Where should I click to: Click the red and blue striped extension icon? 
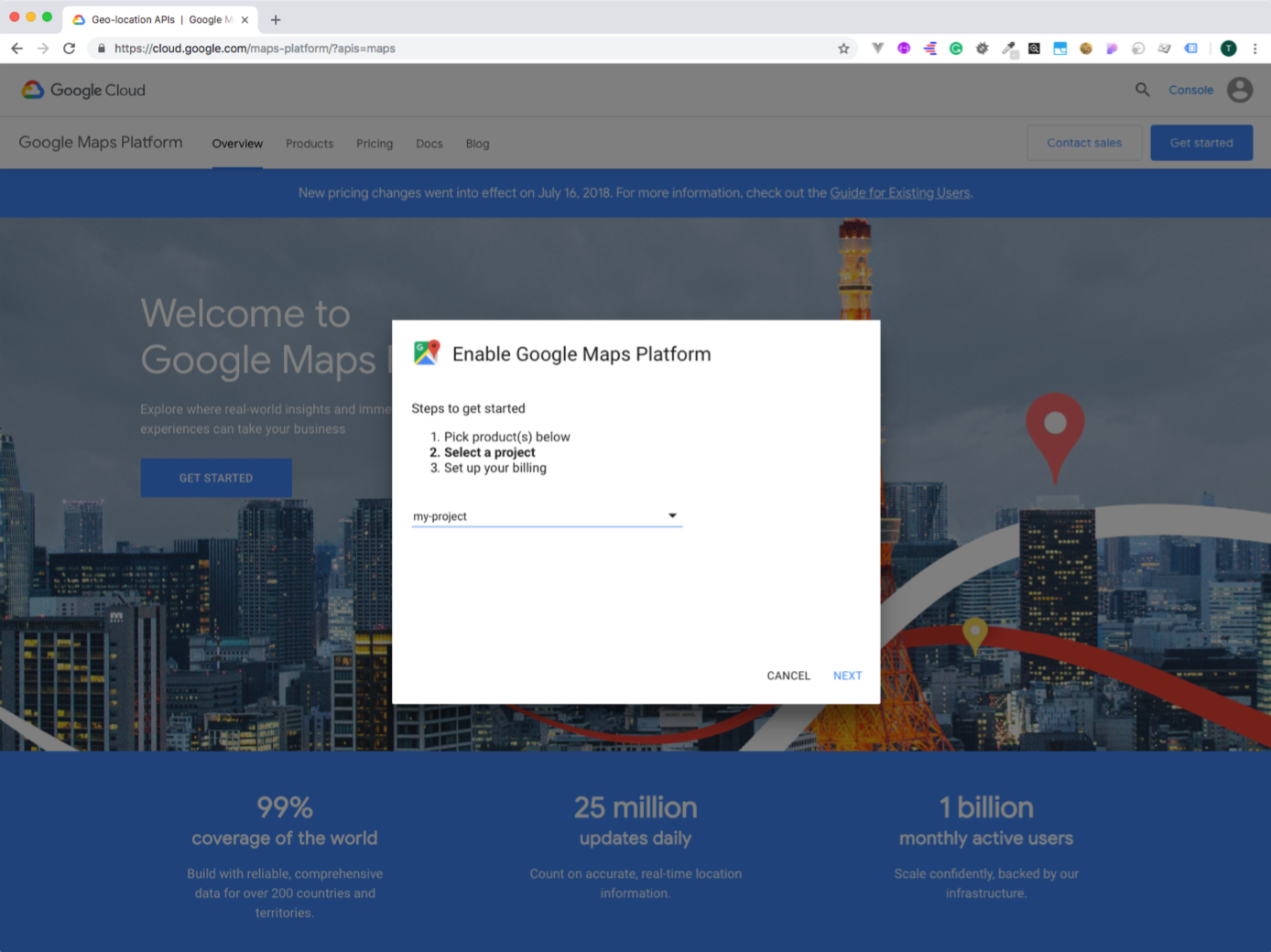[930, 49]
